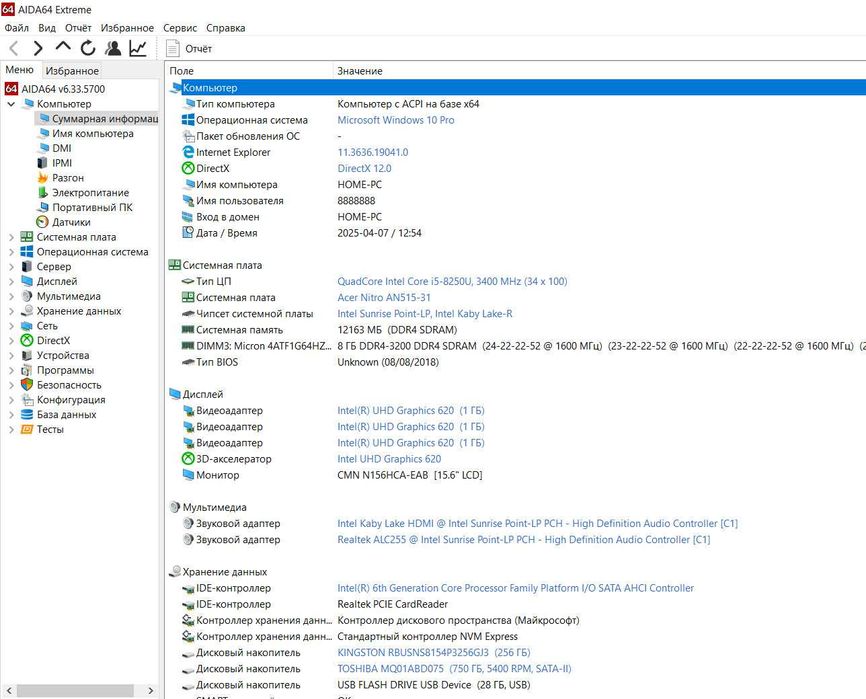Image resolution: width=866 pixels, height=699 pixels.
Task: Open the Microsoft Windows 10 Pro link
Action: pyautogui.click(x=396, y=120)
